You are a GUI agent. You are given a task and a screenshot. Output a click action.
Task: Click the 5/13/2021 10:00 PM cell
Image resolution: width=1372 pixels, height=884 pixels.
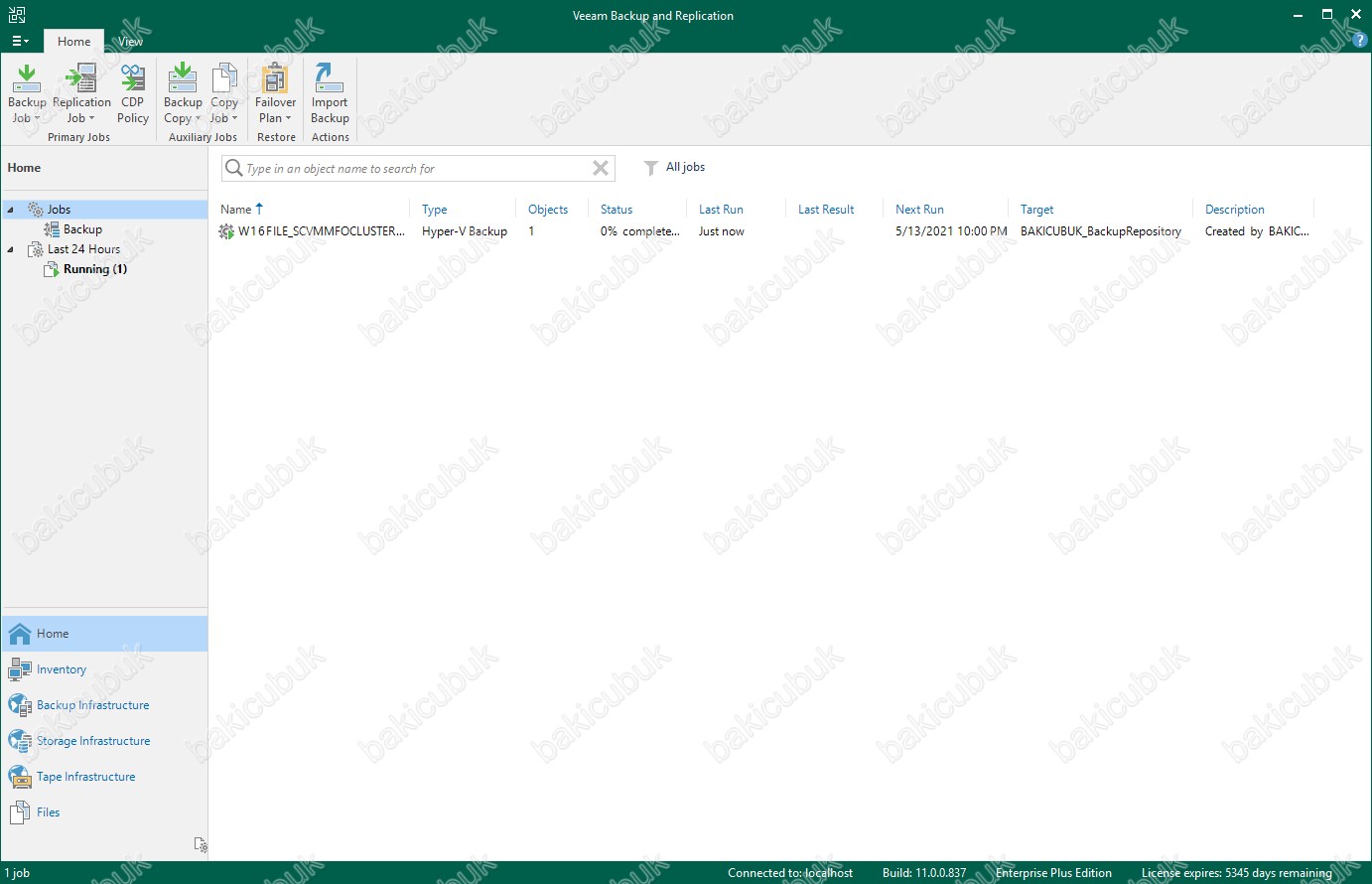click(x=951, y=231)
